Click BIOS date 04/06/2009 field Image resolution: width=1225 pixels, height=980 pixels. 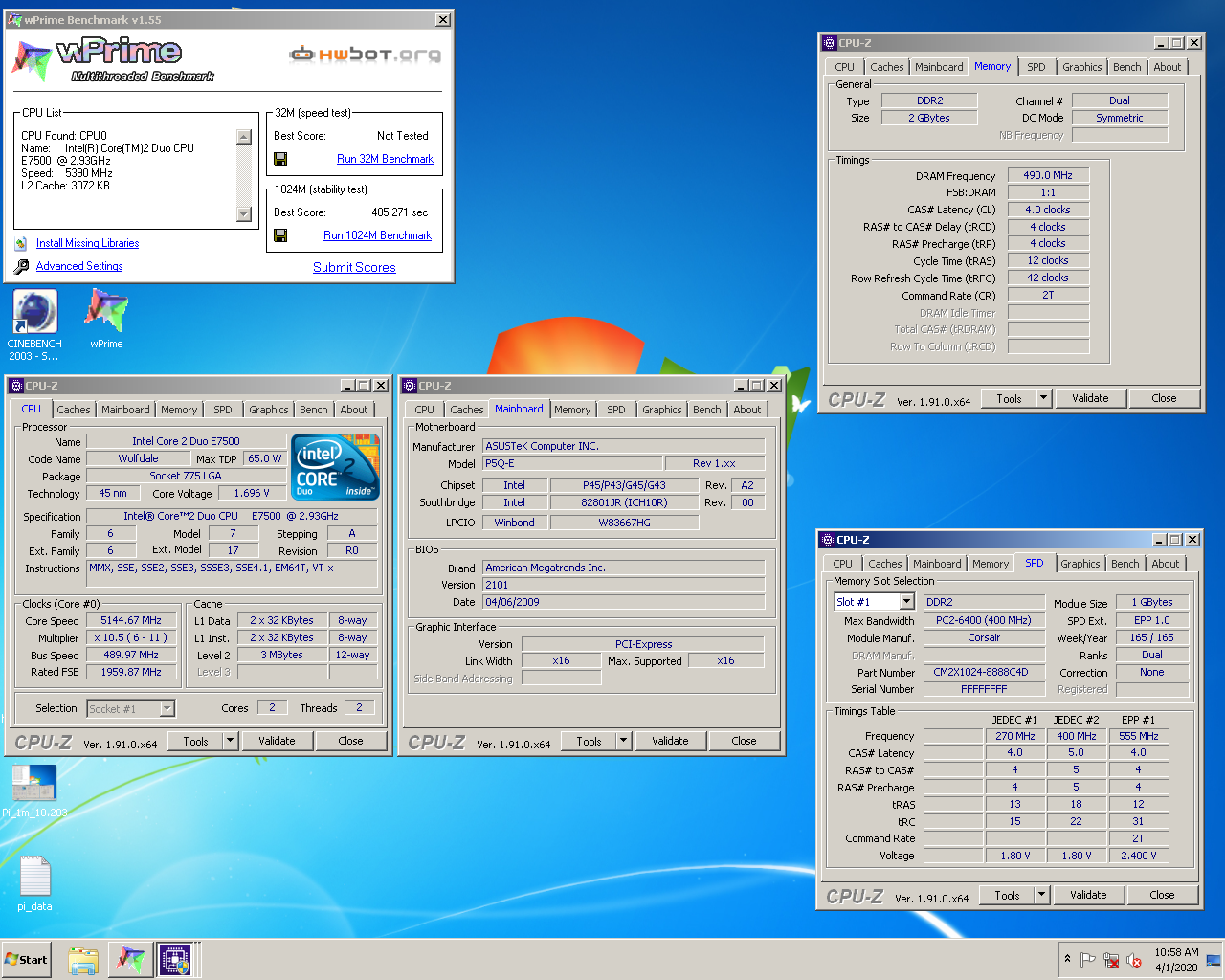tap(623, 602)
